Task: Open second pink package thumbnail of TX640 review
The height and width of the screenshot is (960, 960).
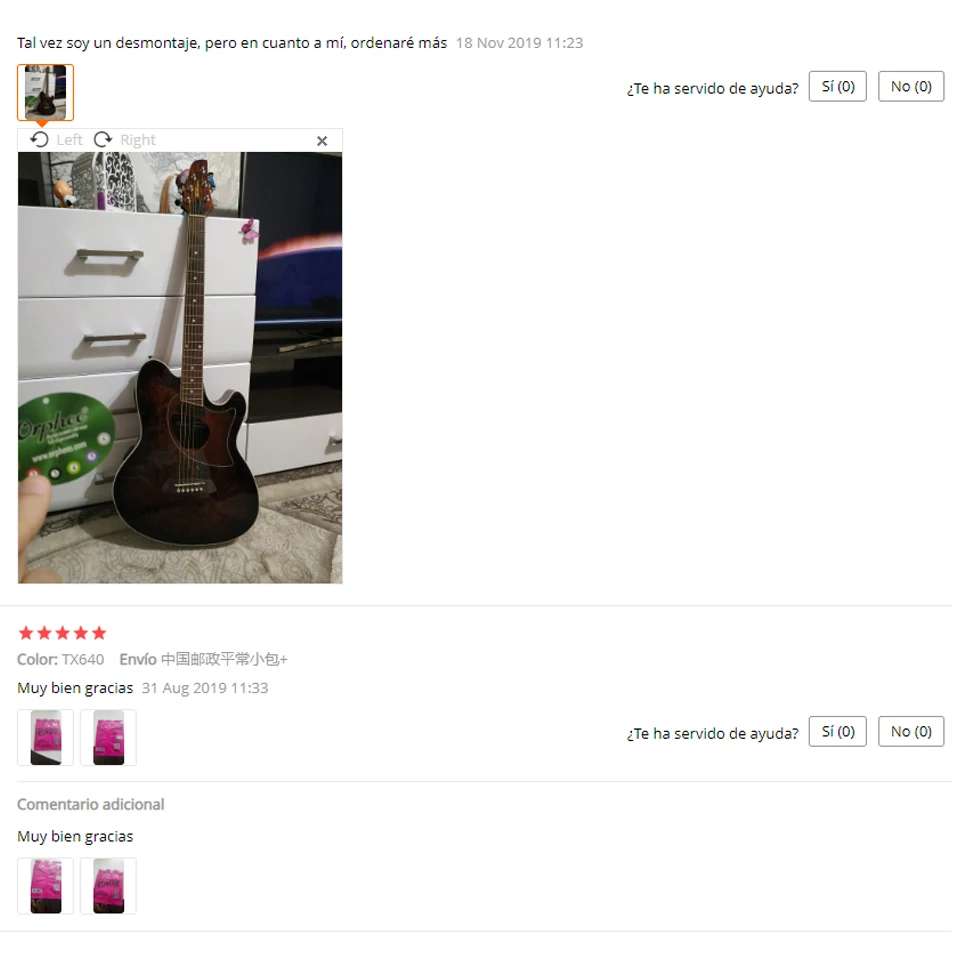Action: pyautogui.click(x=108, y=737)
